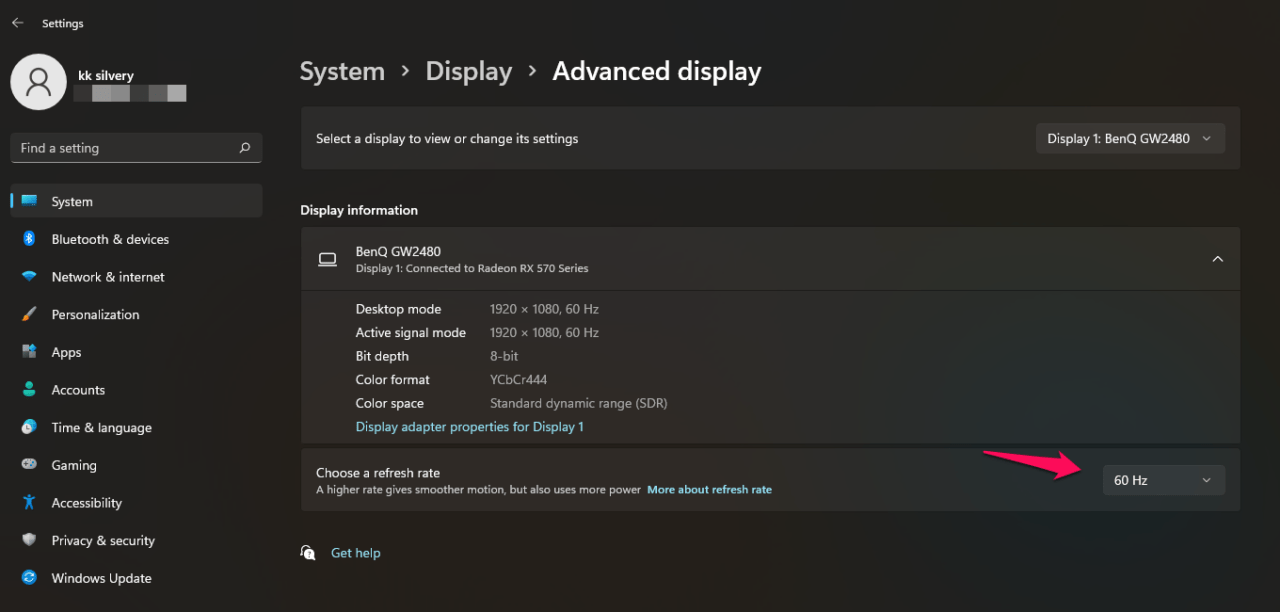Click the Personalization paintbrush icon
This screenshot has width=1280, height=612.
pos(29,314)
